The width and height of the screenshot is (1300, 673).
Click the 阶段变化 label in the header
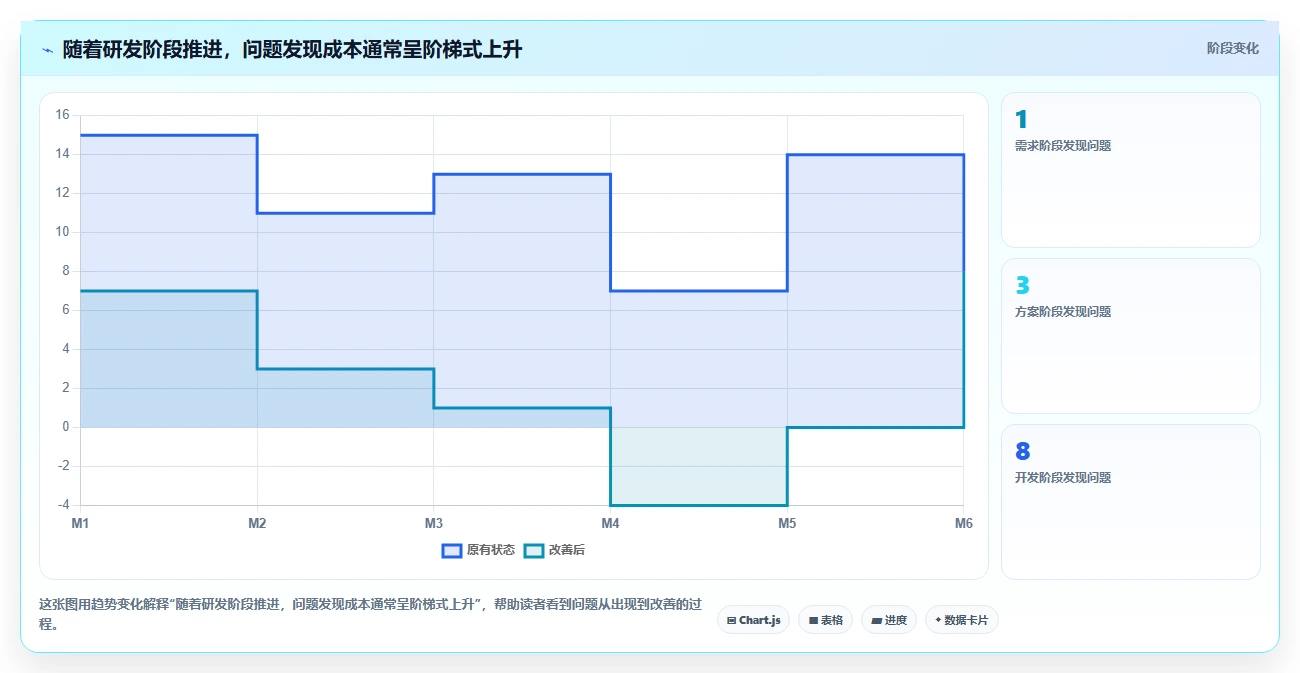[1233, 48]
